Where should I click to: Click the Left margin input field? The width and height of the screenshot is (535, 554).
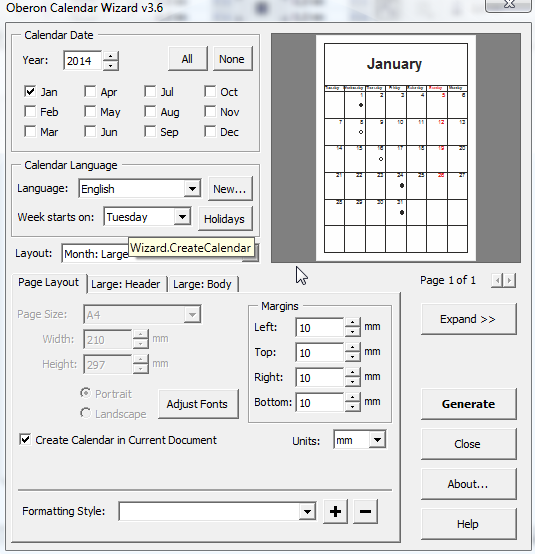[x=319, y=327]
